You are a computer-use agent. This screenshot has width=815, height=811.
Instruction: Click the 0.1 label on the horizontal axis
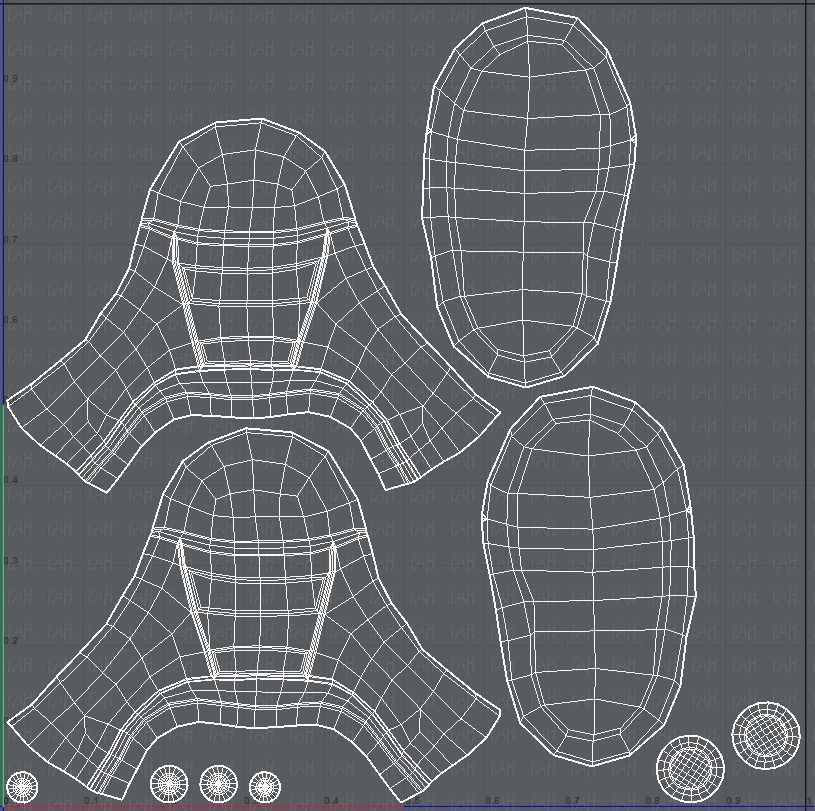91,801
